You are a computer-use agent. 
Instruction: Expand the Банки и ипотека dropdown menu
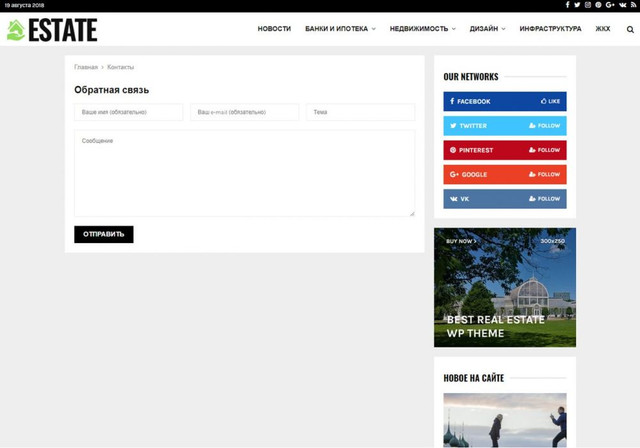[340, 29]
